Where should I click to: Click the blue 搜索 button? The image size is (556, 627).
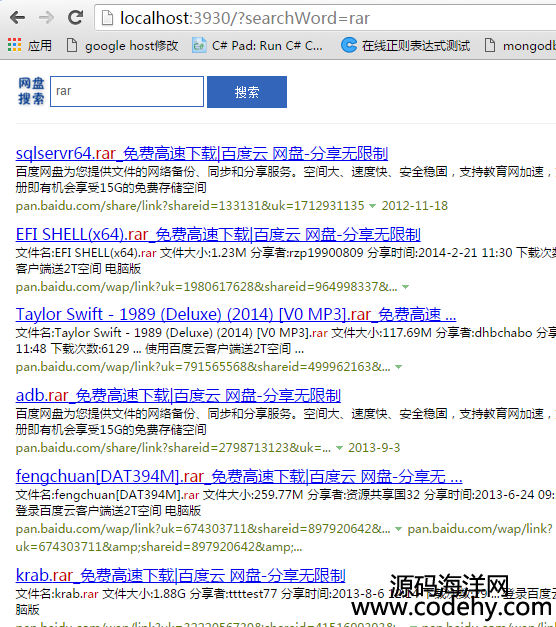(x=247, y=92)
